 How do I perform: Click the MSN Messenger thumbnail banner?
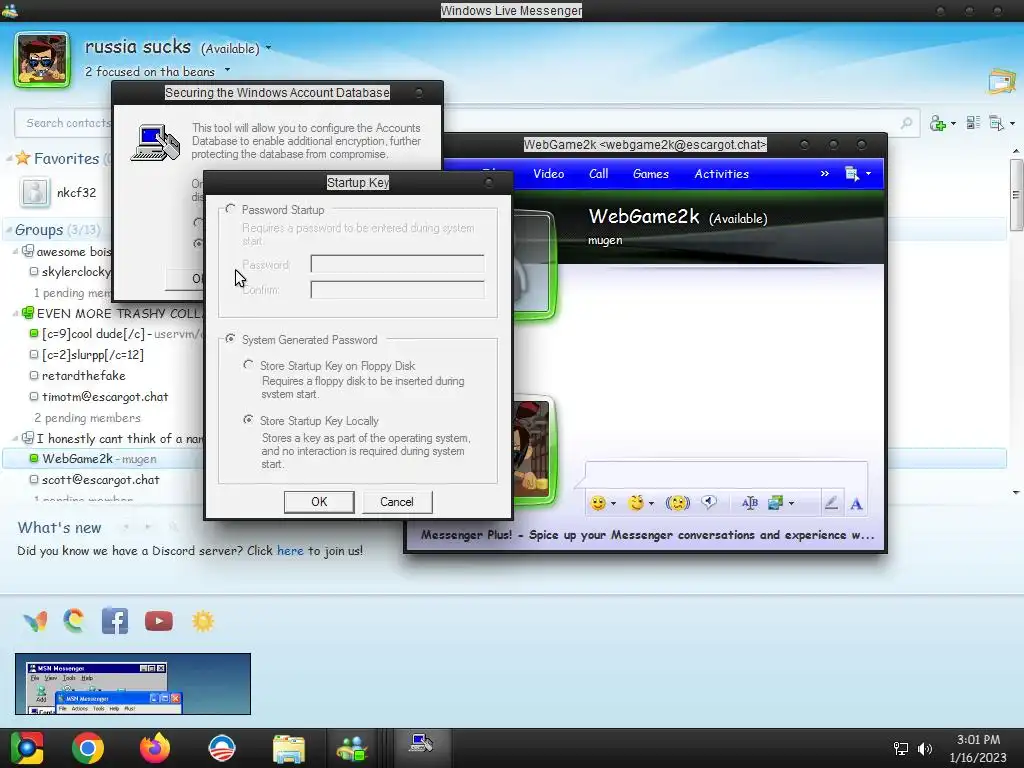pyautogui.click(x=133, y=684)
